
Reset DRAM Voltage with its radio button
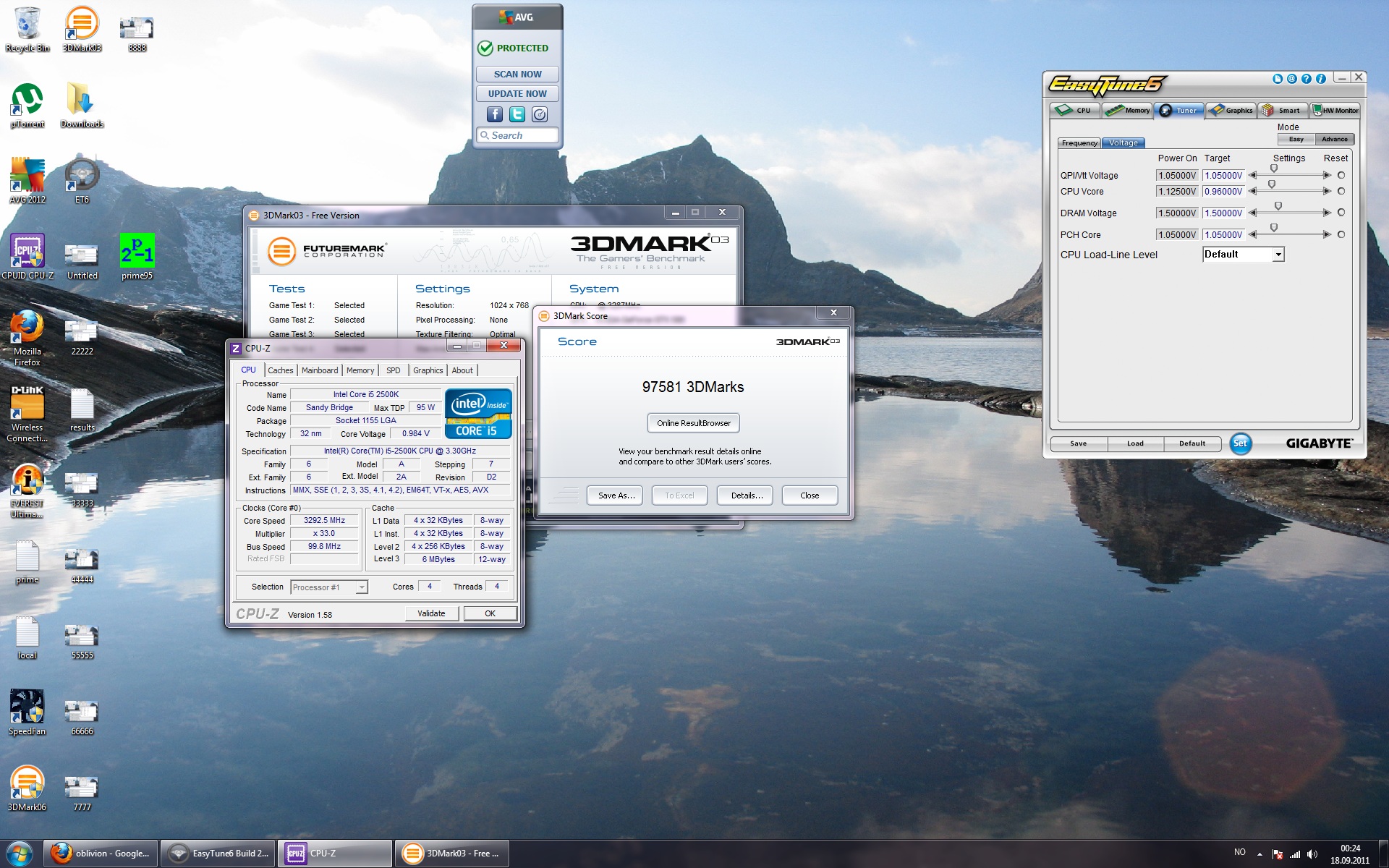[x=1341, y=213]
